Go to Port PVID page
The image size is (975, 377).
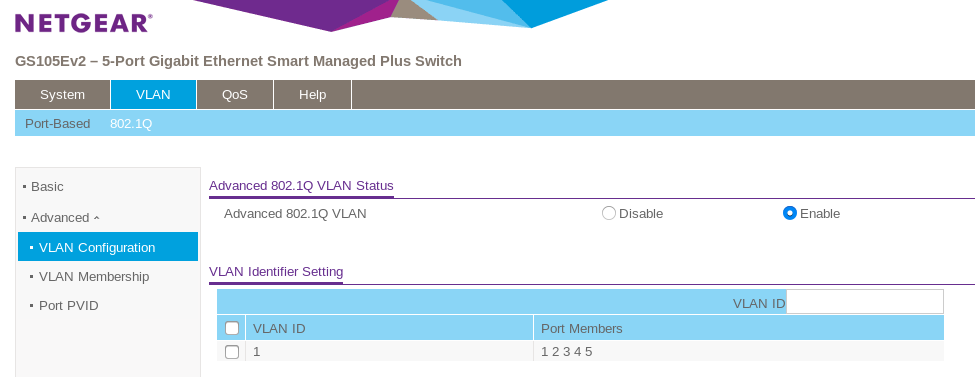[x=68, y=305]
